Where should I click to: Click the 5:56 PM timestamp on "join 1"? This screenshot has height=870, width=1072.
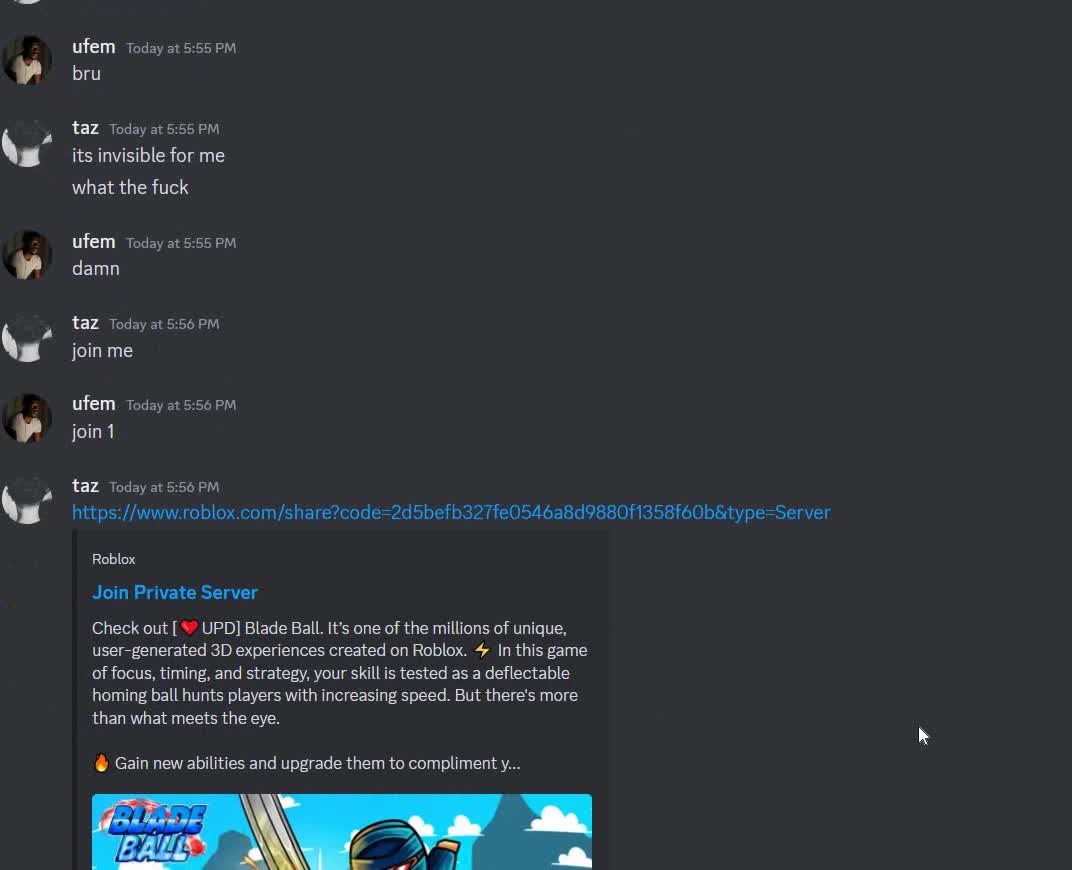click(x=181, y=405)
